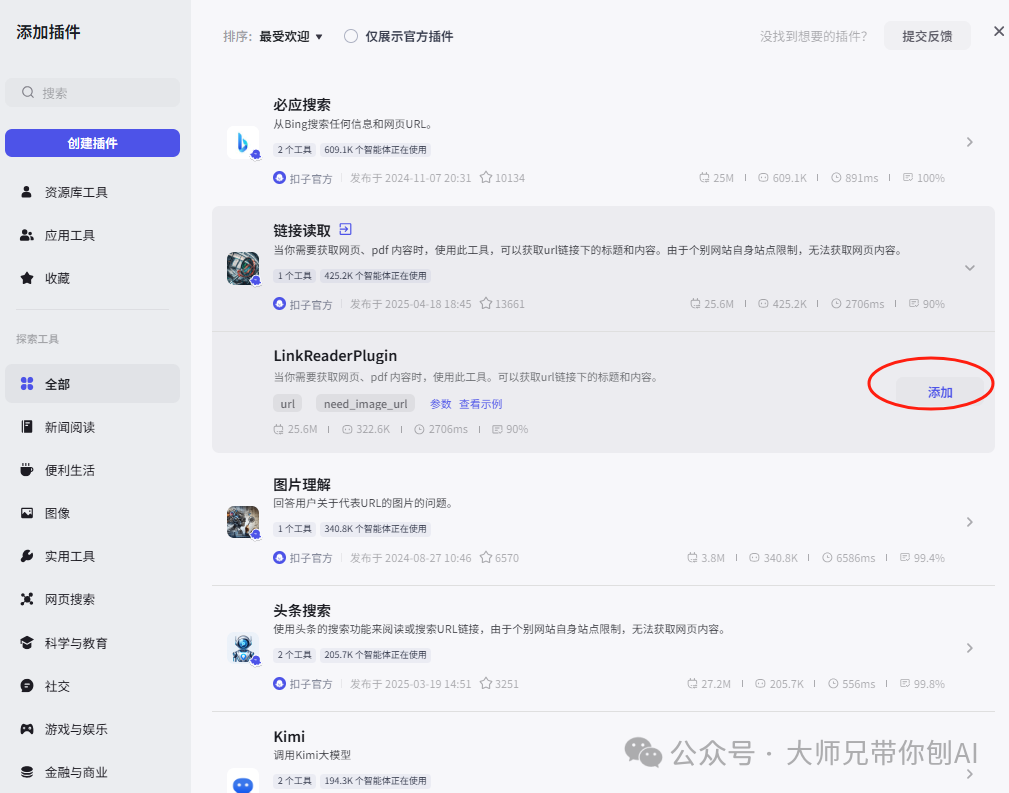Click the need_image_url parameter tag

coord(365,404)
